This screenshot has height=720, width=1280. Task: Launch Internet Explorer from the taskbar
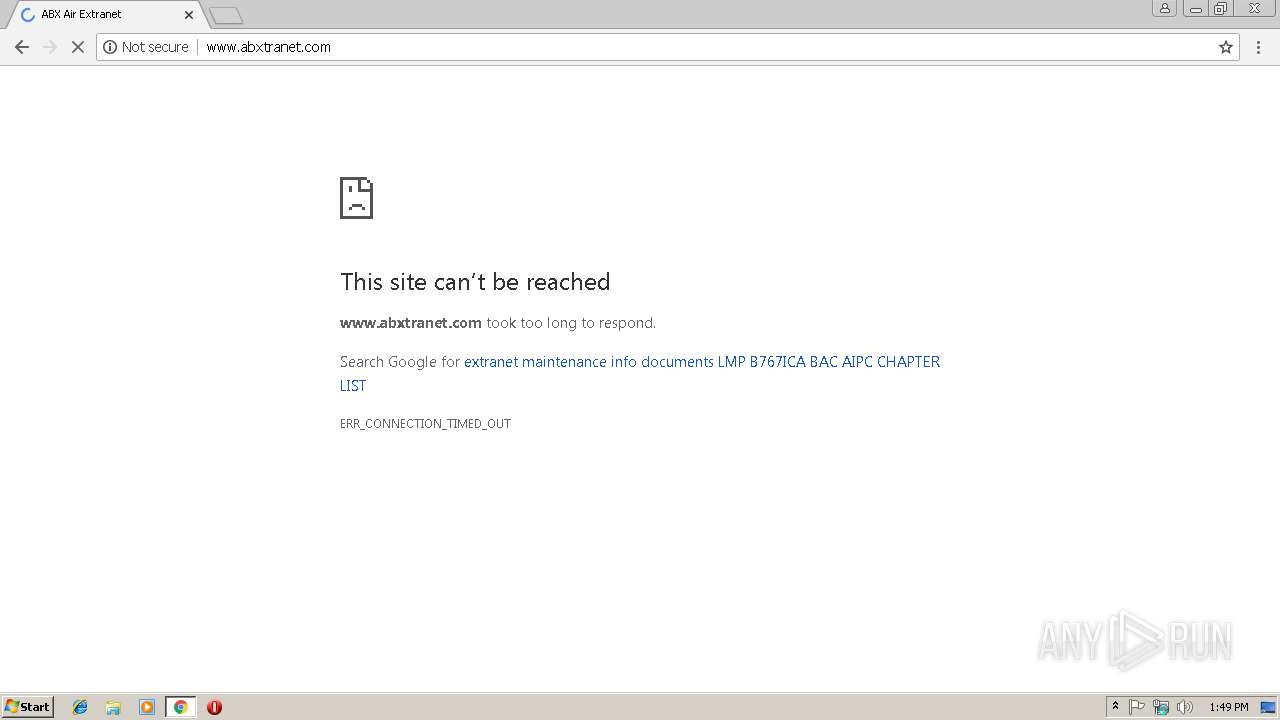tap(80, 707)
